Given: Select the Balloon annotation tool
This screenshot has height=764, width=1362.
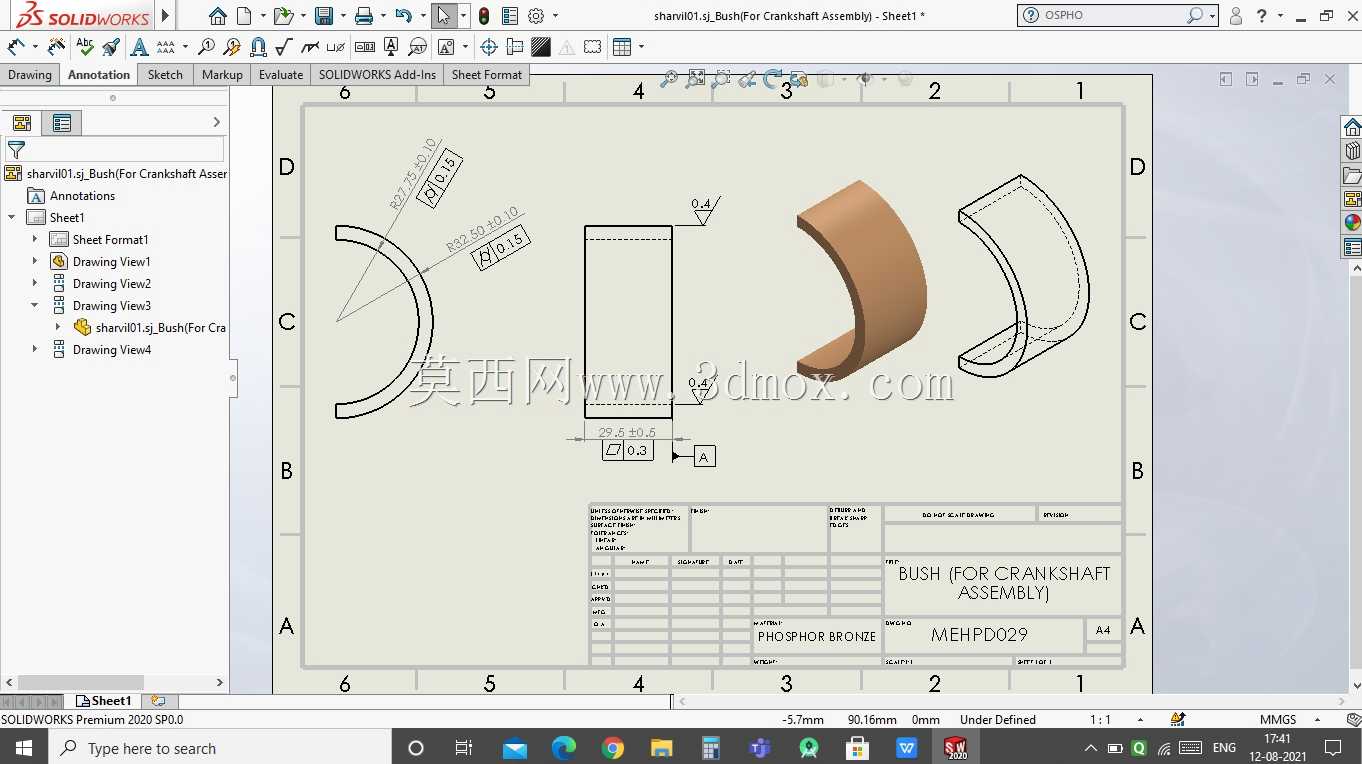Looking at the screenshot, I should (206, 46).
